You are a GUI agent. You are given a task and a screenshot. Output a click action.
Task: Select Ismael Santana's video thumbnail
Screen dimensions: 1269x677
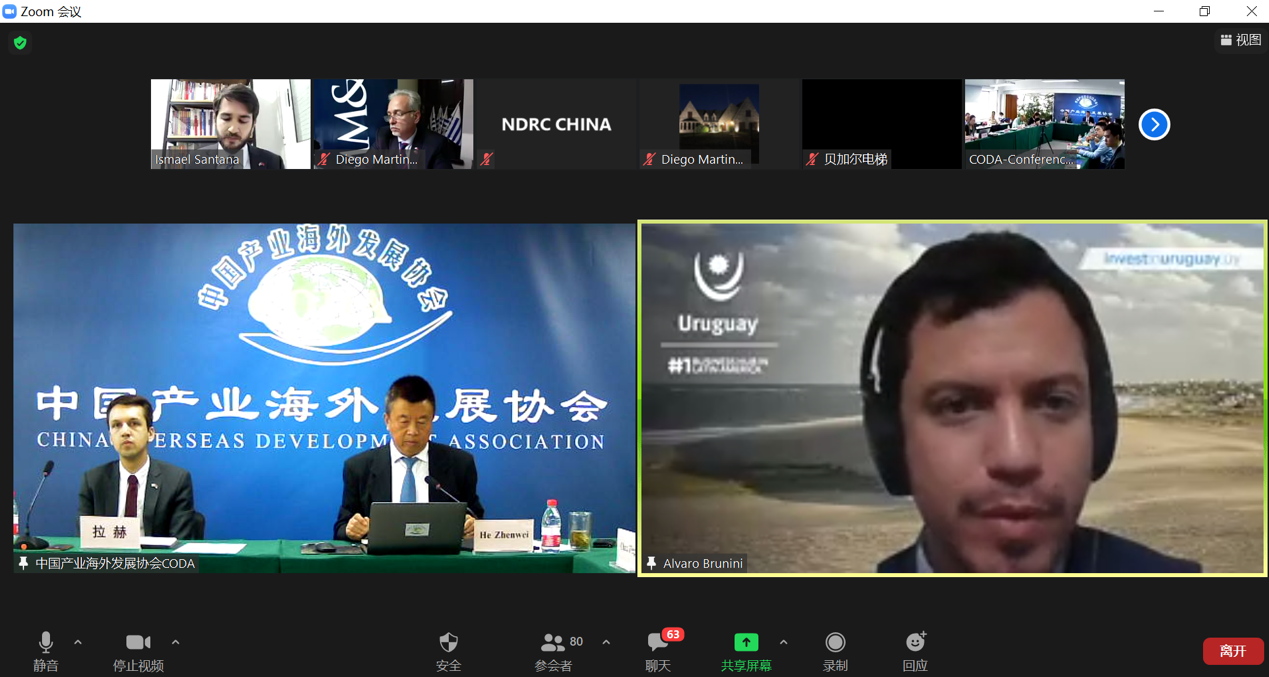pos(231,124)
